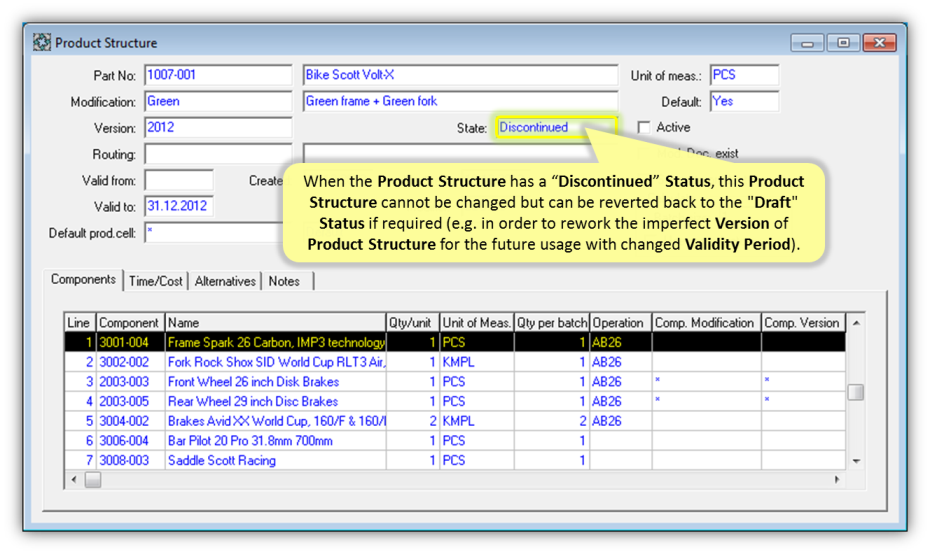The image size is (930, 554).
Task: Select row Rear Wheel 29 inch Disc Brakes
Action: [455, 401]
